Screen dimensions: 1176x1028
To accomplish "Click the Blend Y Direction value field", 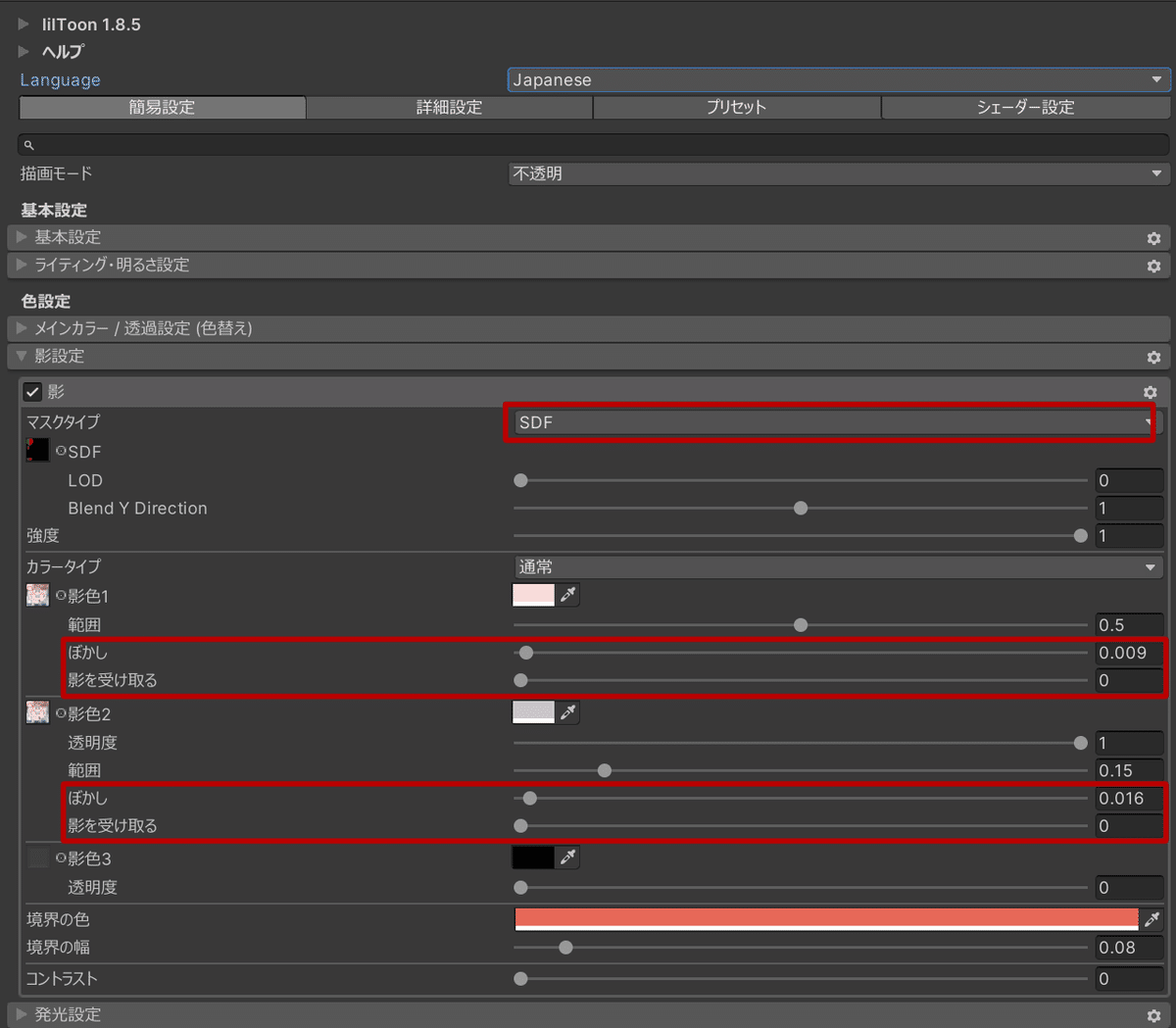I will (x=1129, y=508).
